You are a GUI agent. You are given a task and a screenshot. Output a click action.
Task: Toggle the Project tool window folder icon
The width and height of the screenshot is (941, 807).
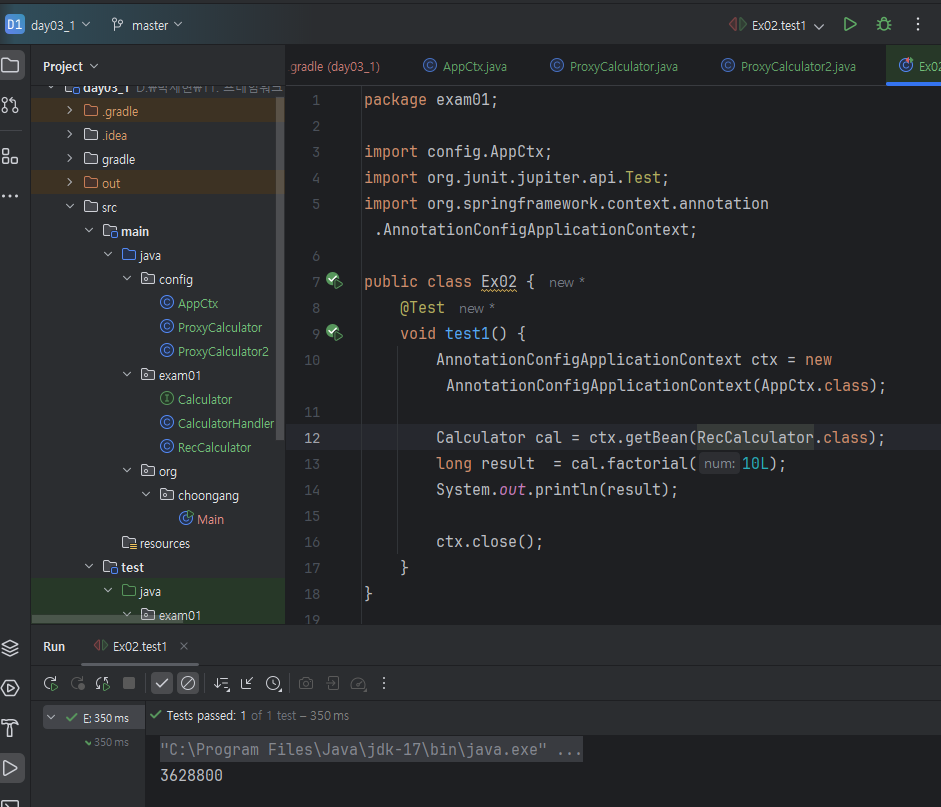10,66
